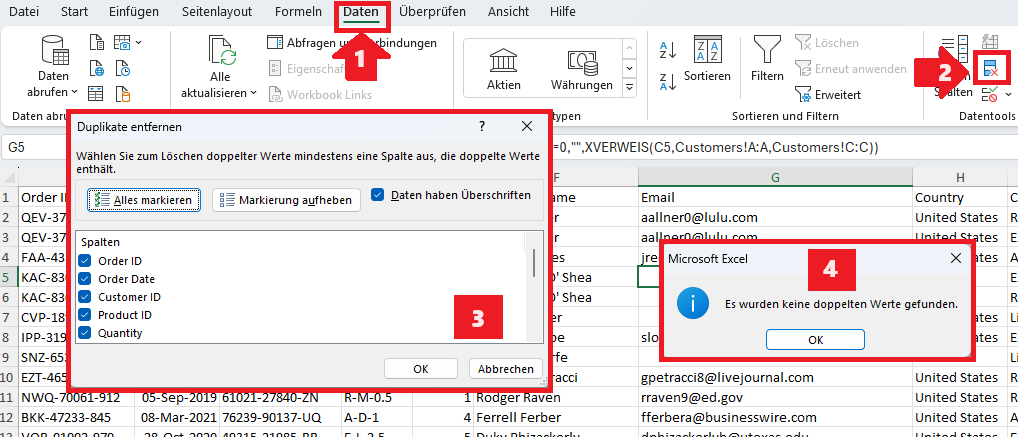The height and width of the screenshot is (437, 1018).
Task: Confirm Duplikate entfernen dialog with OK
Action: tap(421, 369)
